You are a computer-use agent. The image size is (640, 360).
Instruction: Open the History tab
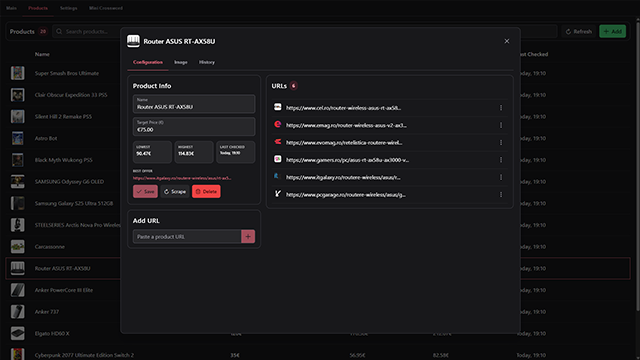click(207, 62)
